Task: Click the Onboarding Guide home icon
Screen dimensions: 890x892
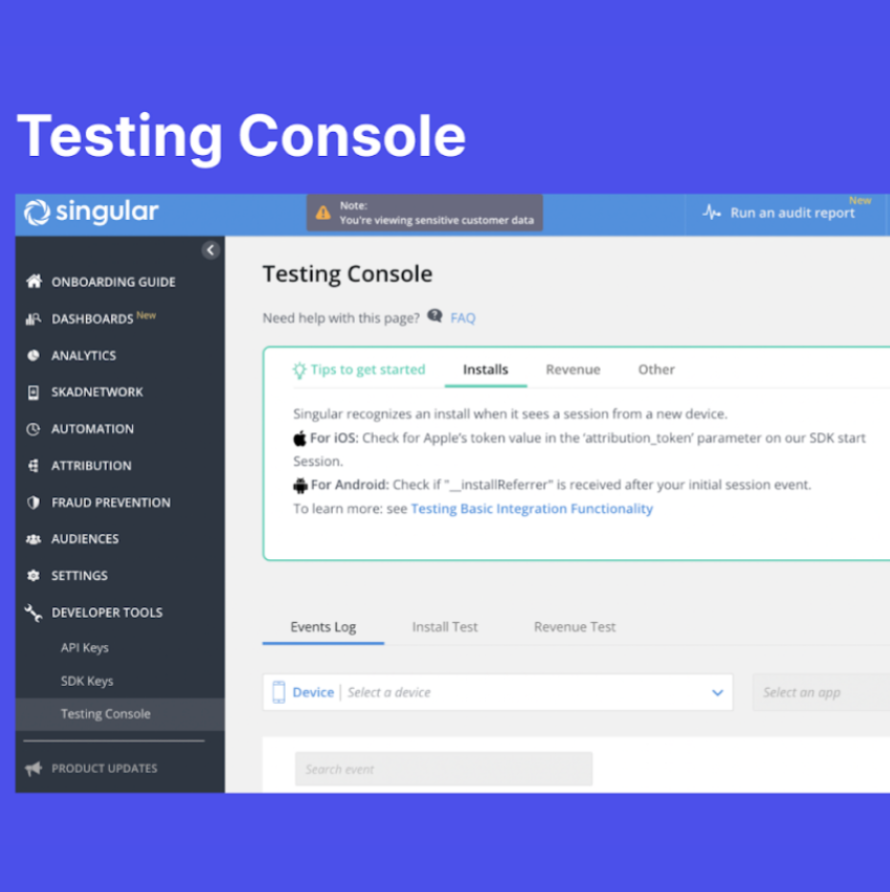Action: coord(34,281)
